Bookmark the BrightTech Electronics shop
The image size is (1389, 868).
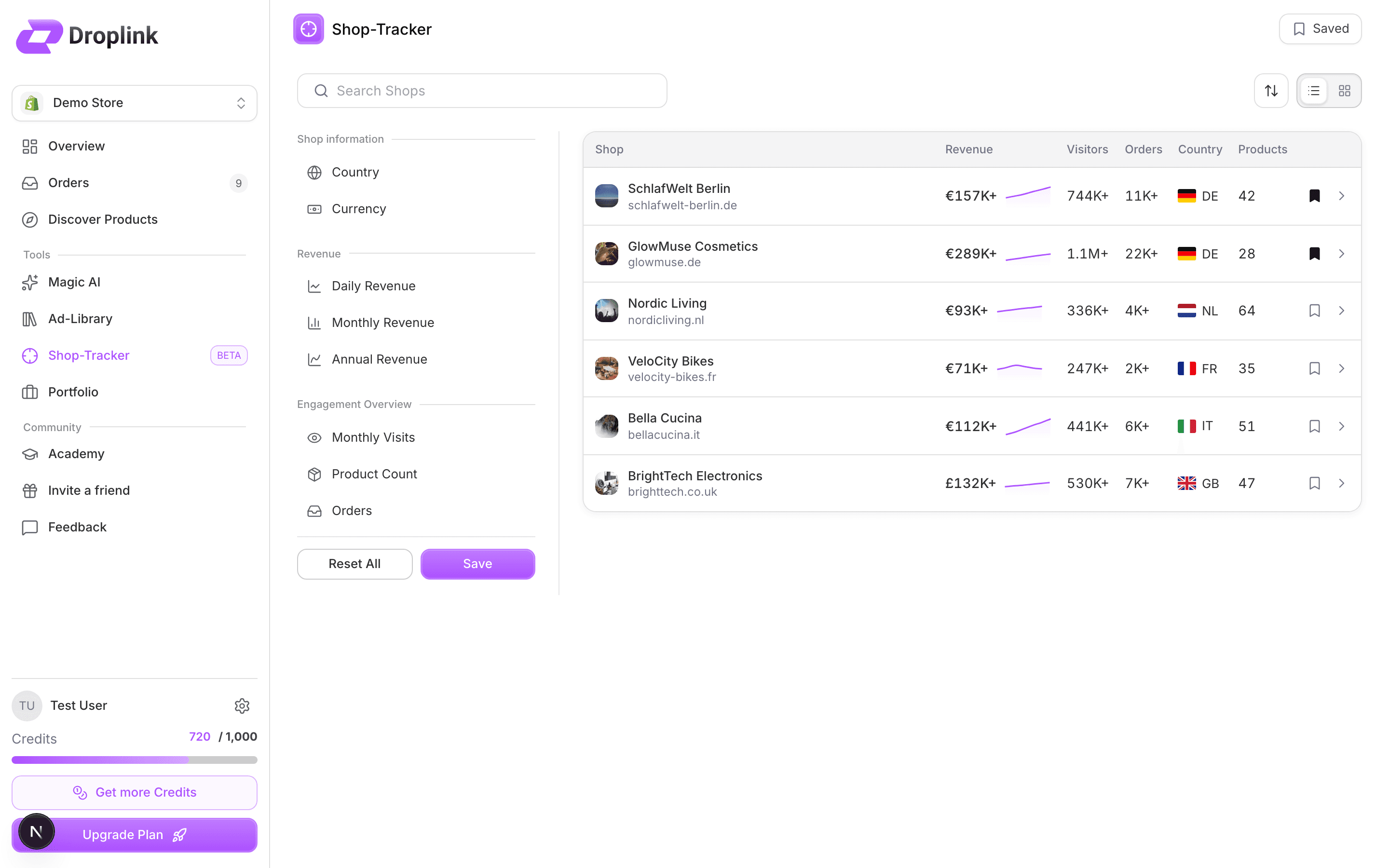1314,483
